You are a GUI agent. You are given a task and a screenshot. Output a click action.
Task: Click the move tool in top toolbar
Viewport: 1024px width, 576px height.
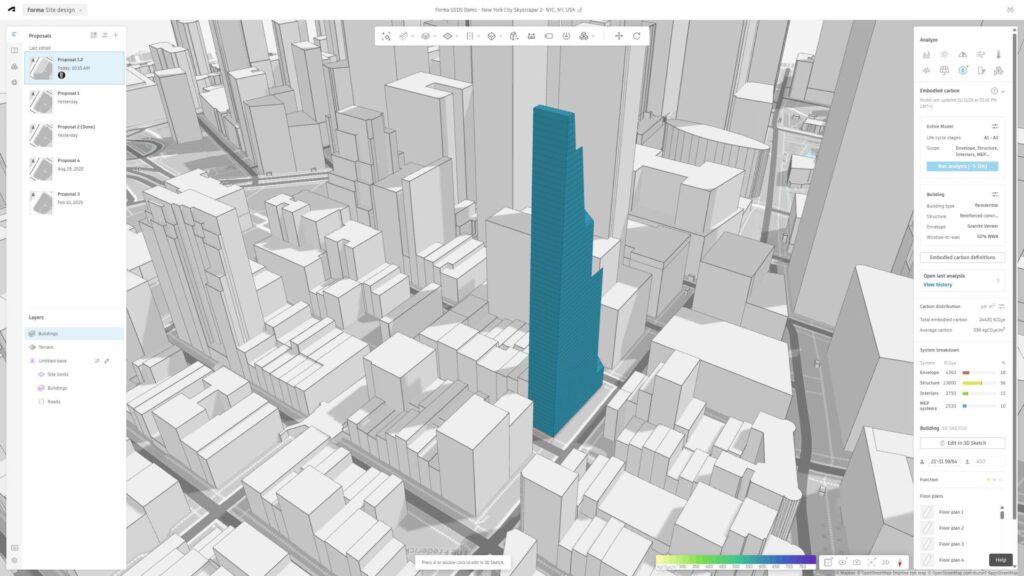[618, 36]
